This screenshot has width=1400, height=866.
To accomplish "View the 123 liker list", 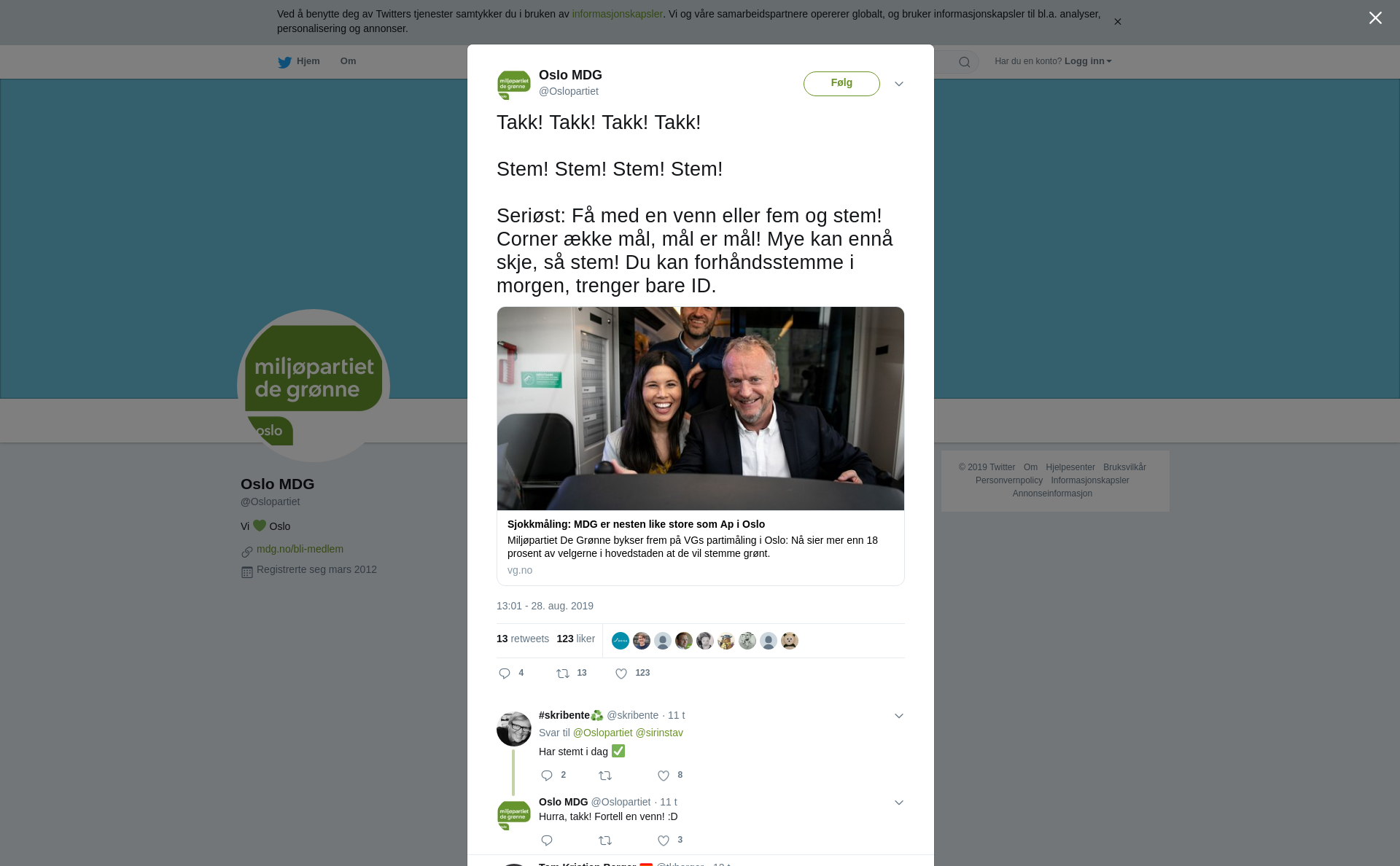I will pyautogui.click(x=575, y=639).
